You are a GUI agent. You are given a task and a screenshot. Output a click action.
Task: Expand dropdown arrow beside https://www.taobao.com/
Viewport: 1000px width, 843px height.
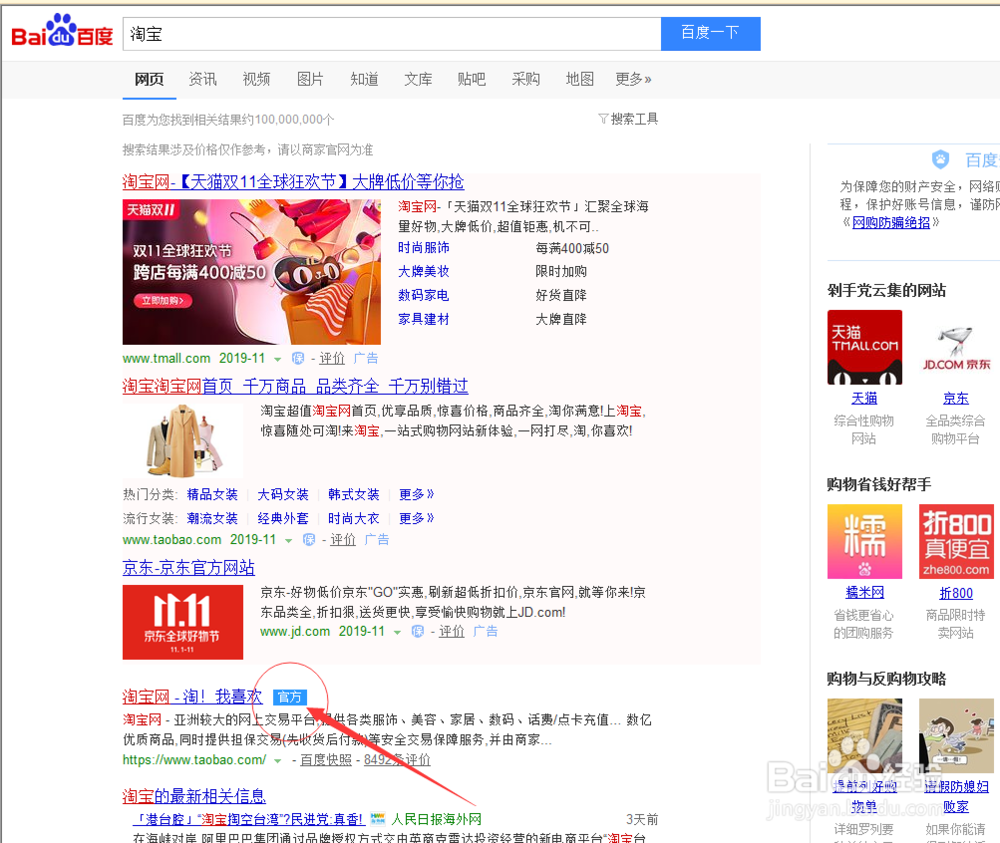tap(277, 761)
